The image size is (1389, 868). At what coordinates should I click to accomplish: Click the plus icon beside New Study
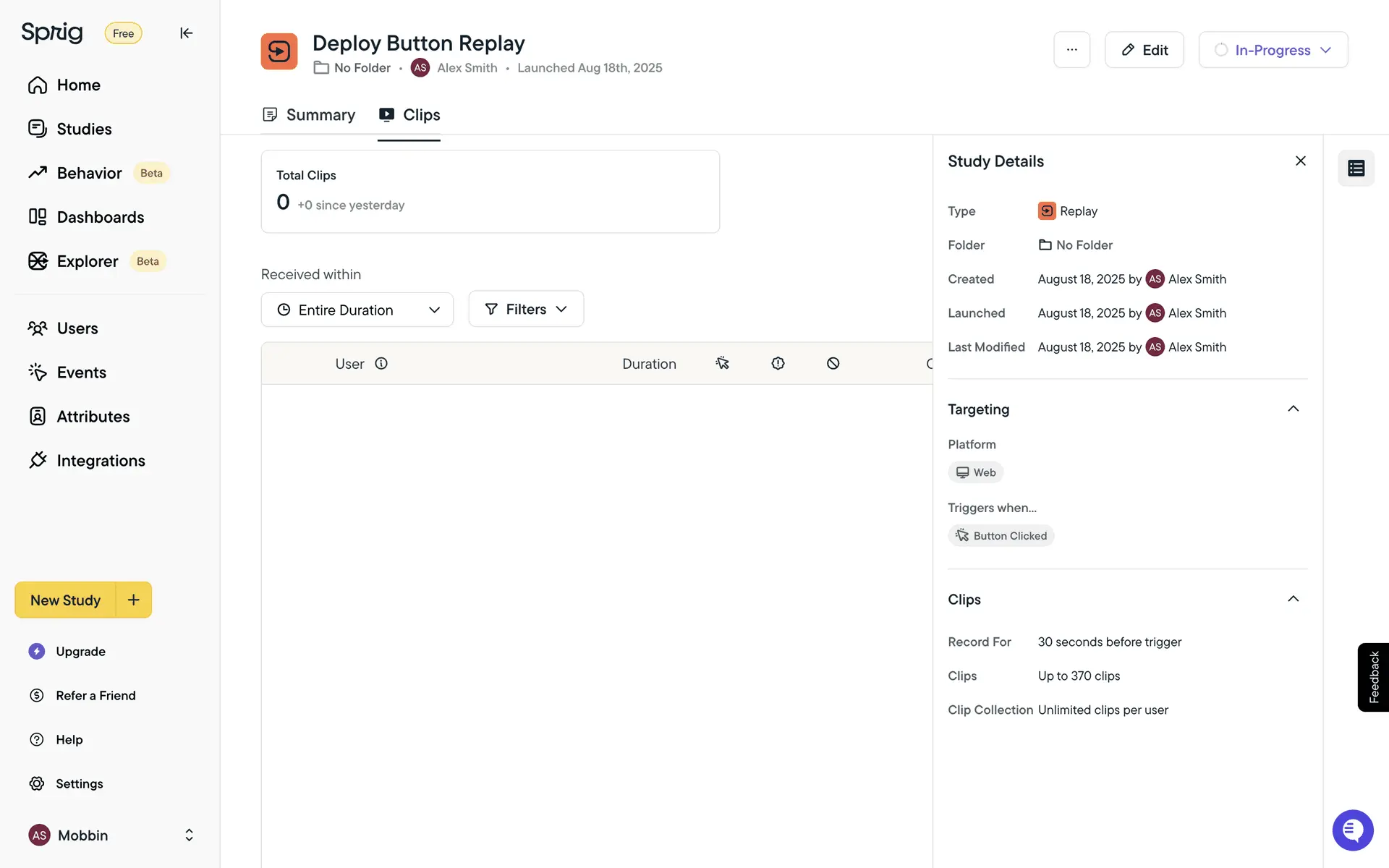(134, 600)
